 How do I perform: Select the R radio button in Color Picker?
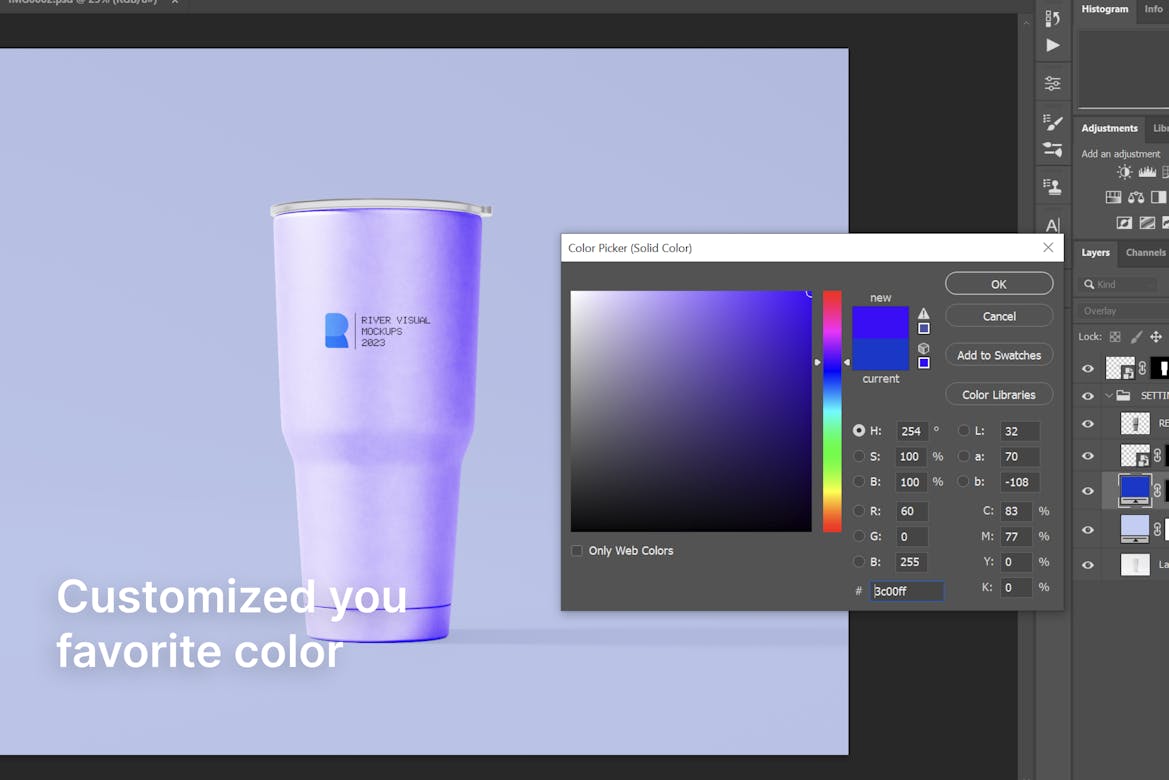pyautogui.click(x=859, y=511)
